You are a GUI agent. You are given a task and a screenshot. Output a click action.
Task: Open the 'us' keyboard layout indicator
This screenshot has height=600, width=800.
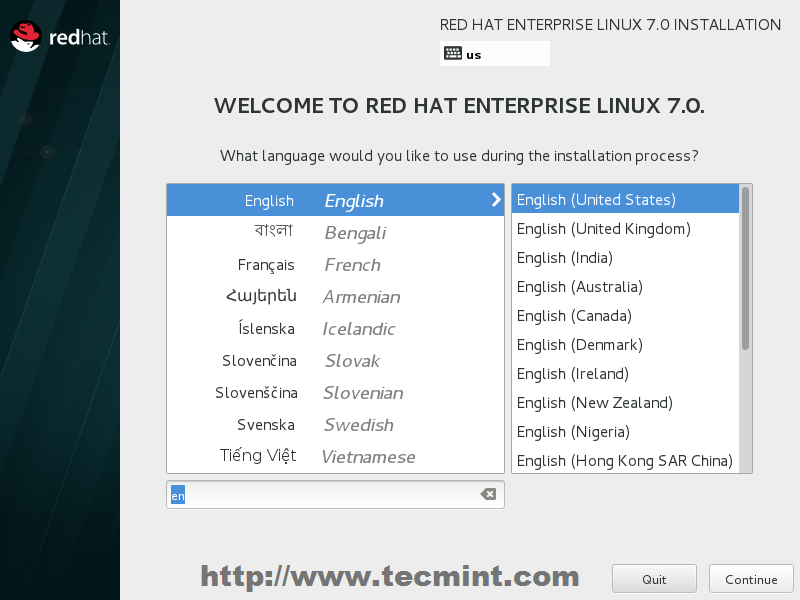494,54
